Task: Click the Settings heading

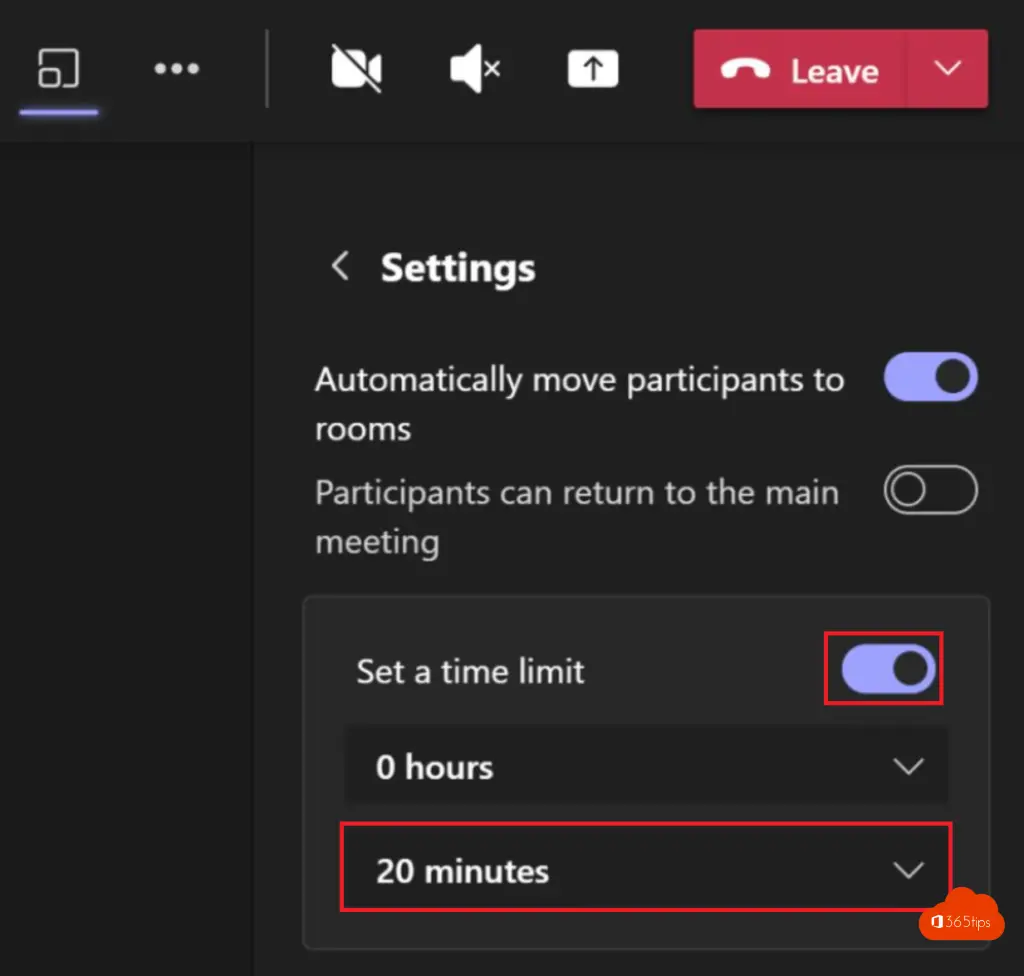Action: tap(458, 268)
